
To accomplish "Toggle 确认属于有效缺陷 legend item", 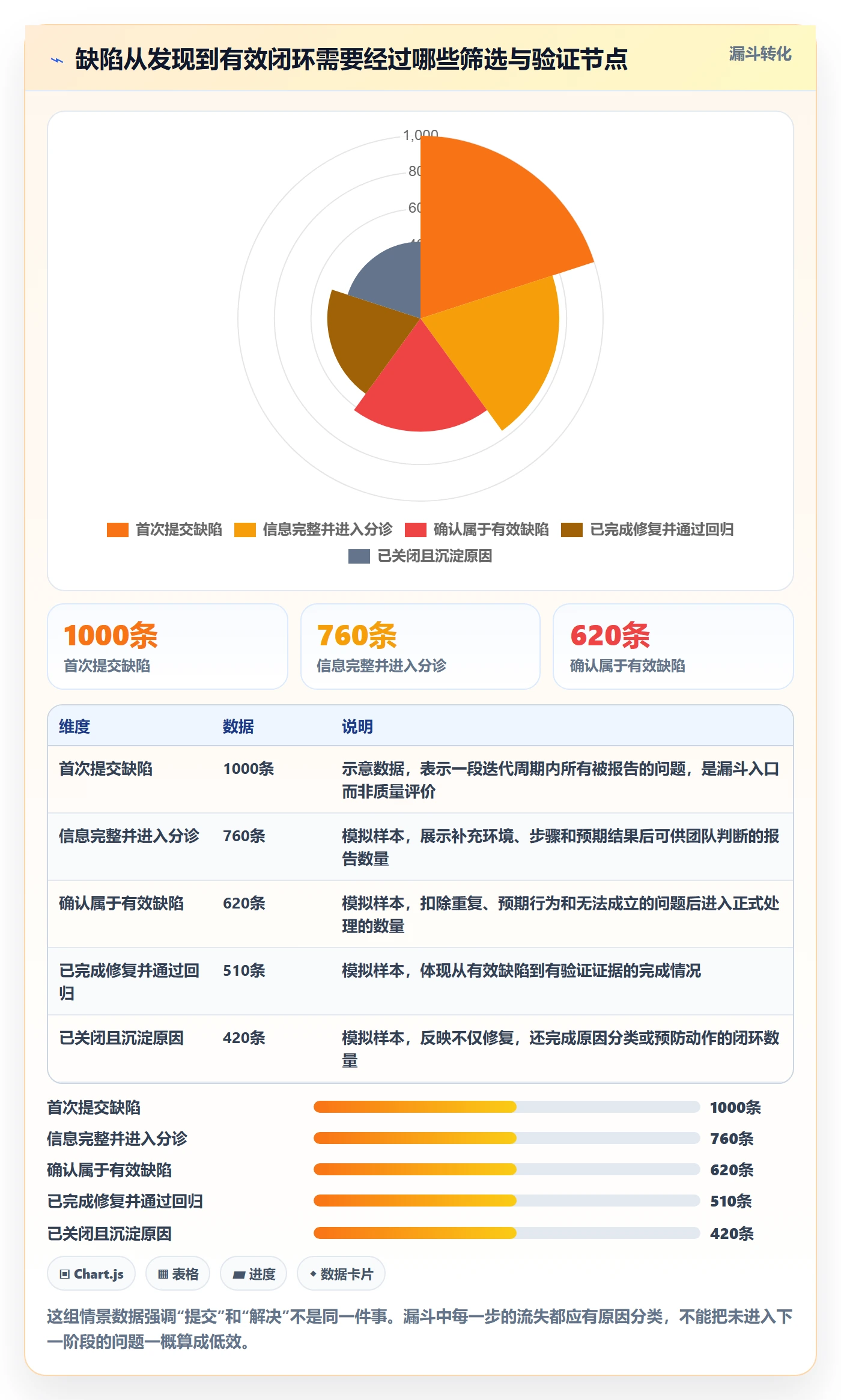I will pyautogui.click(x=476, y=530).
